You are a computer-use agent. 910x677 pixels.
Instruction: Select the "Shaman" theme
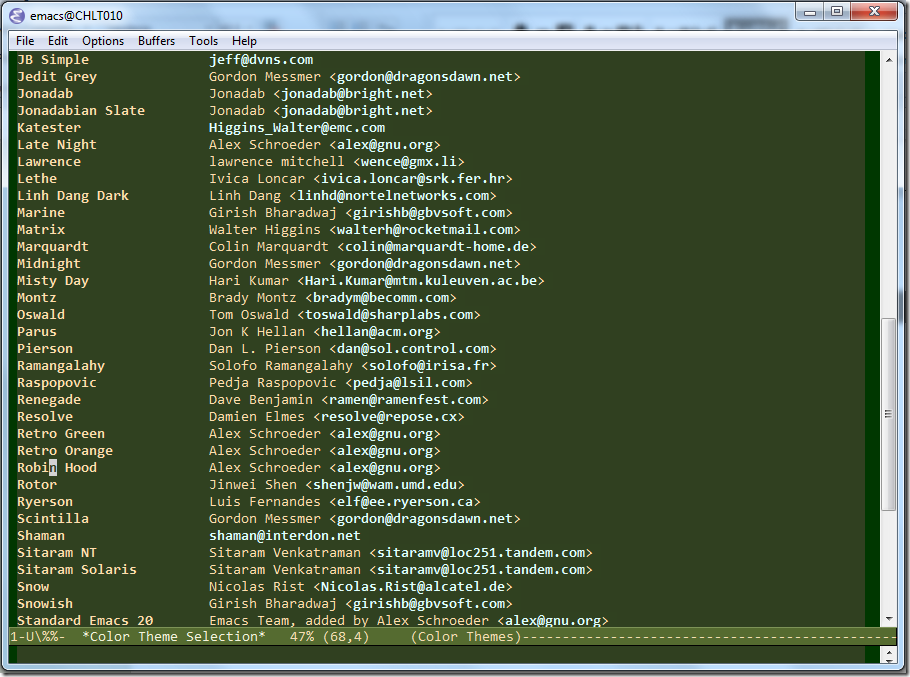click(41, 536)
